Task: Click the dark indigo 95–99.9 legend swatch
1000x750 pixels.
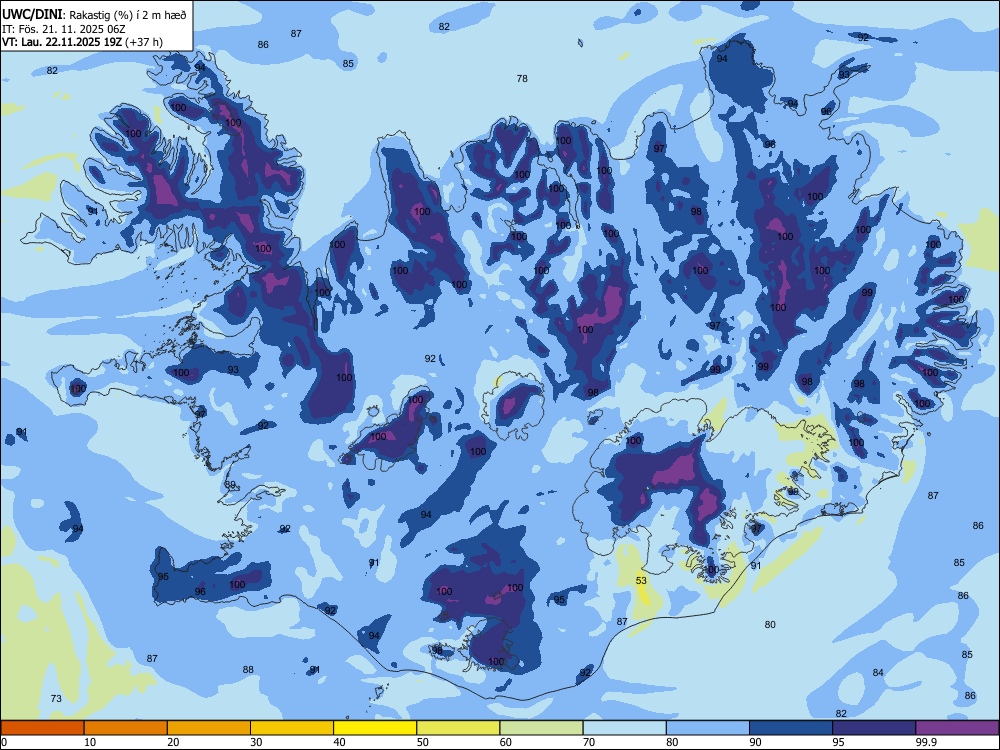Action: tap(874, 728)
